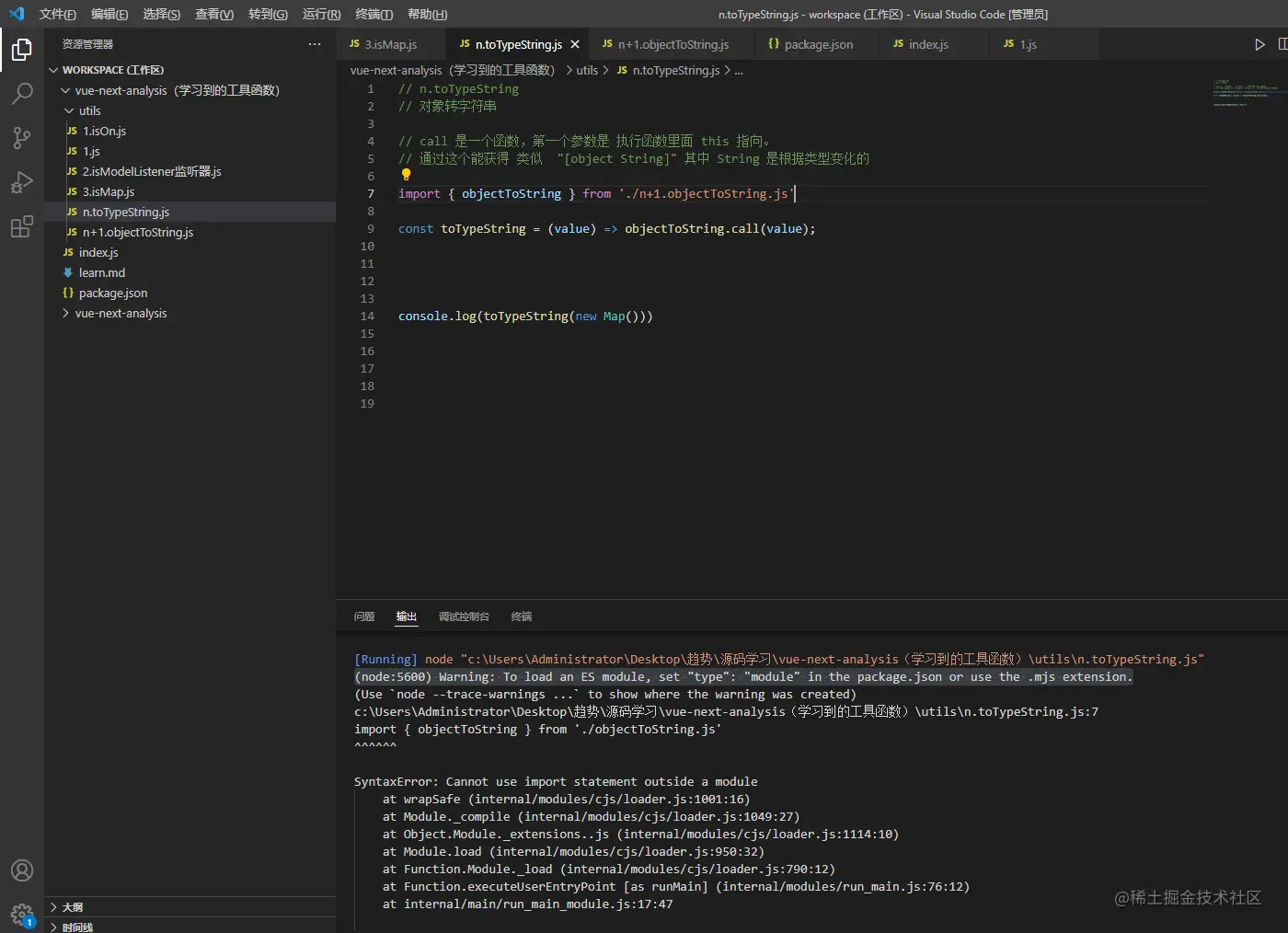Open the 转到(G) menu

click(268, 14)
